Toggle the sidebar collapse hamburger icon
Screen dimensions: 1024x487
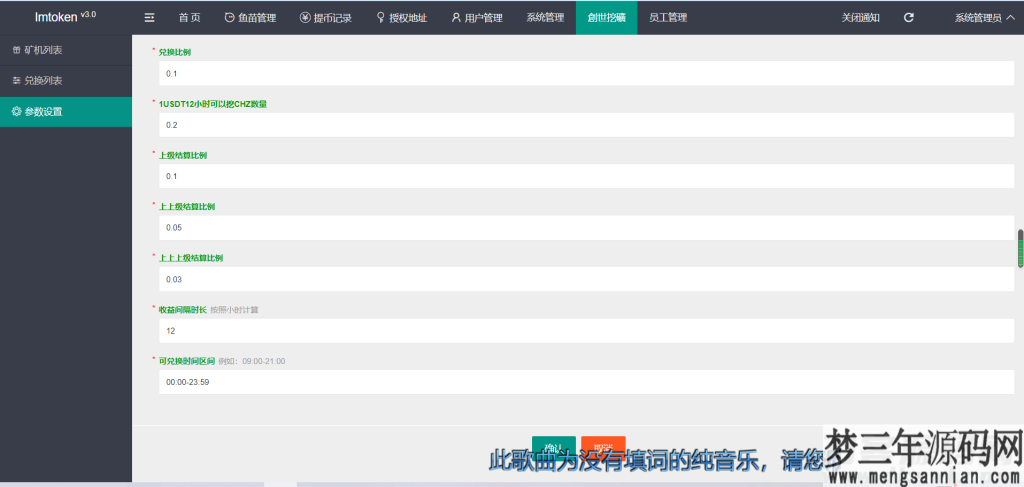click(x=149, y=18)
